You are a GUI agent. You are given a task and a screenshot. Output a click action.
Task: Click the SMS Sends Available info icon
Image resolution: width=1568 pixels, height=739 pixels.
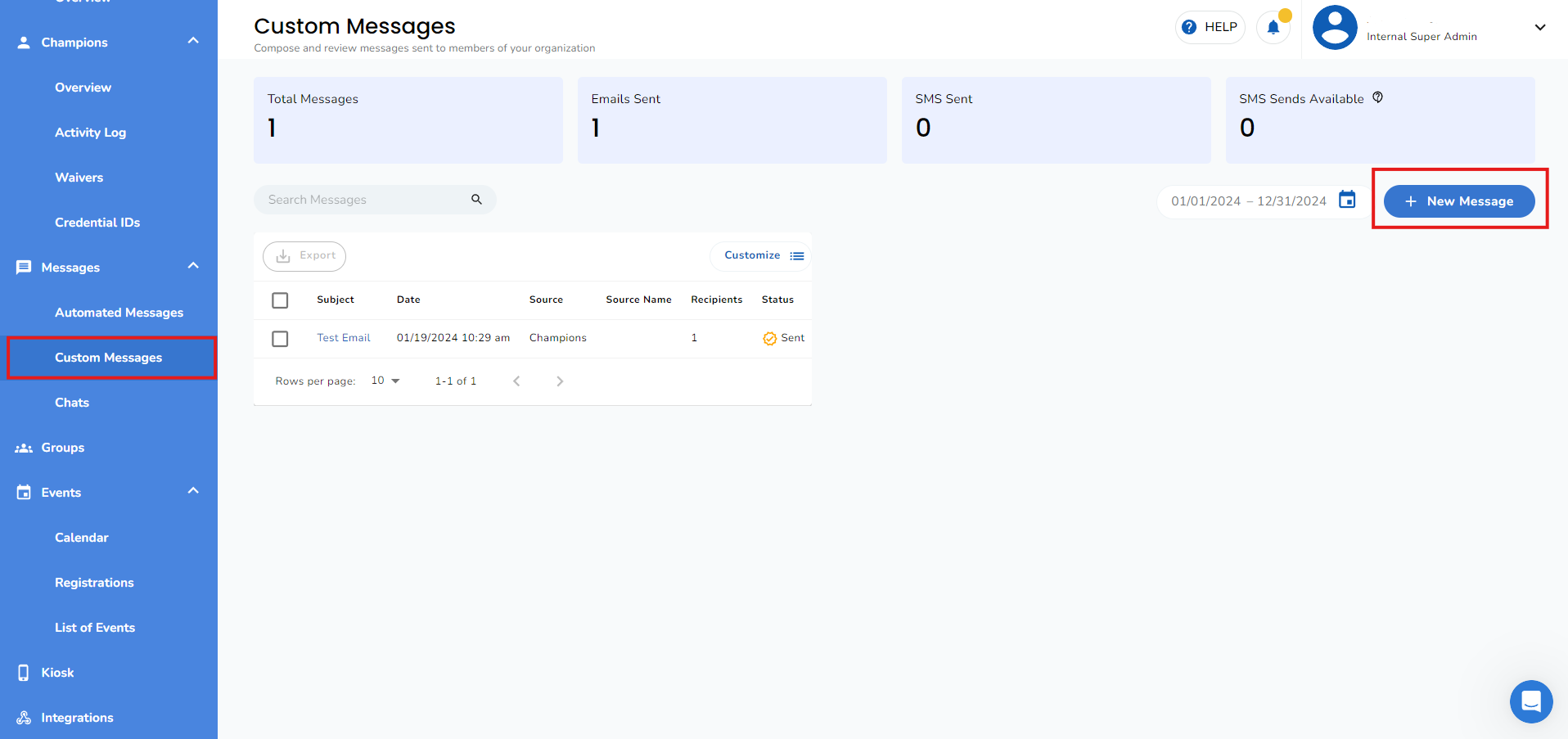click(1377, 97)
